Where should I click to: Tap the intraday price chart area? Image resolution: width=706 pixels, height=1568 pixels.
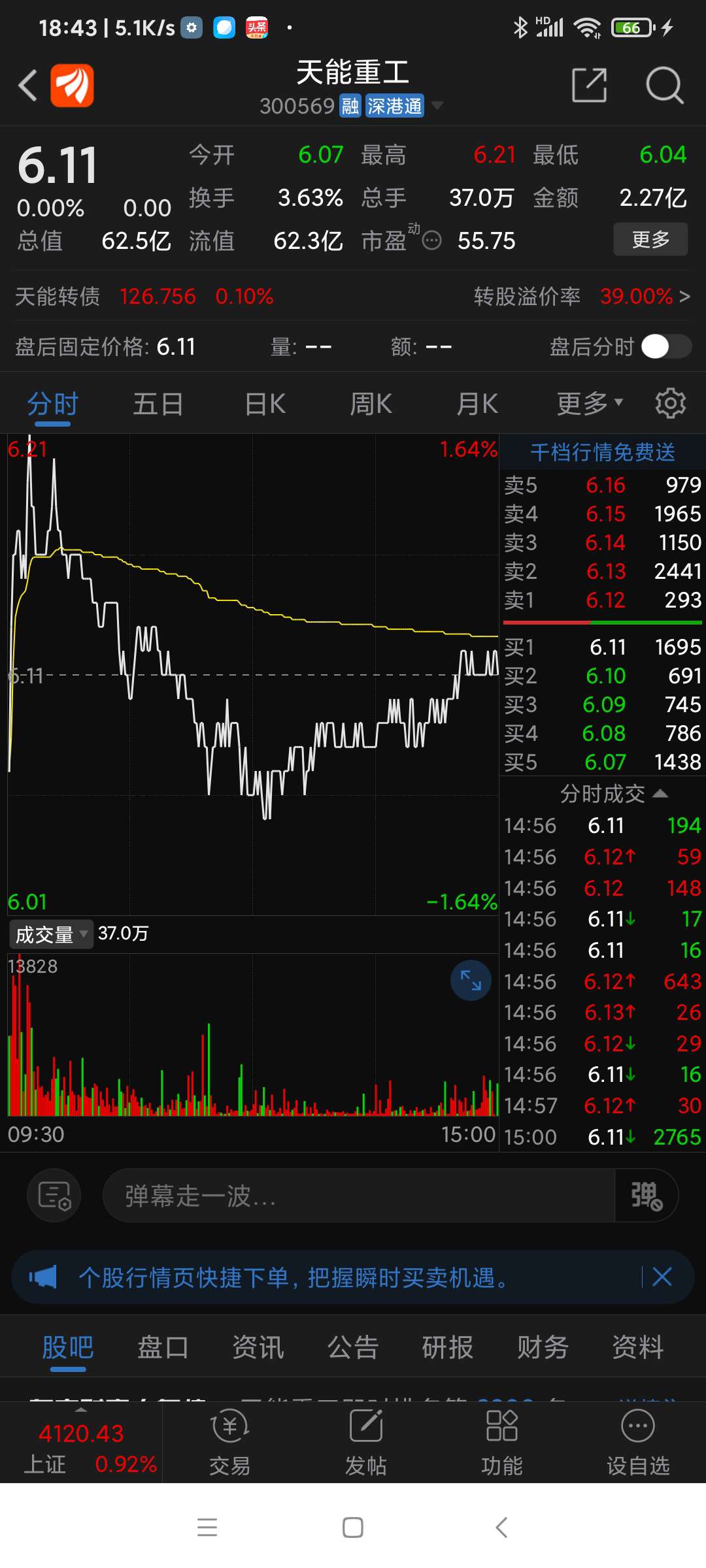click(x=252, y=674)
